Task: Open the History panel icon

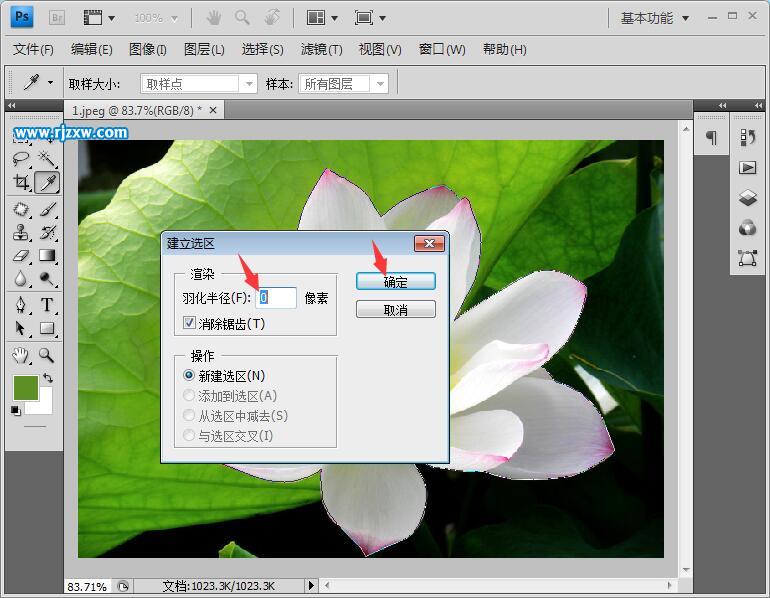Action: (747, 137)
